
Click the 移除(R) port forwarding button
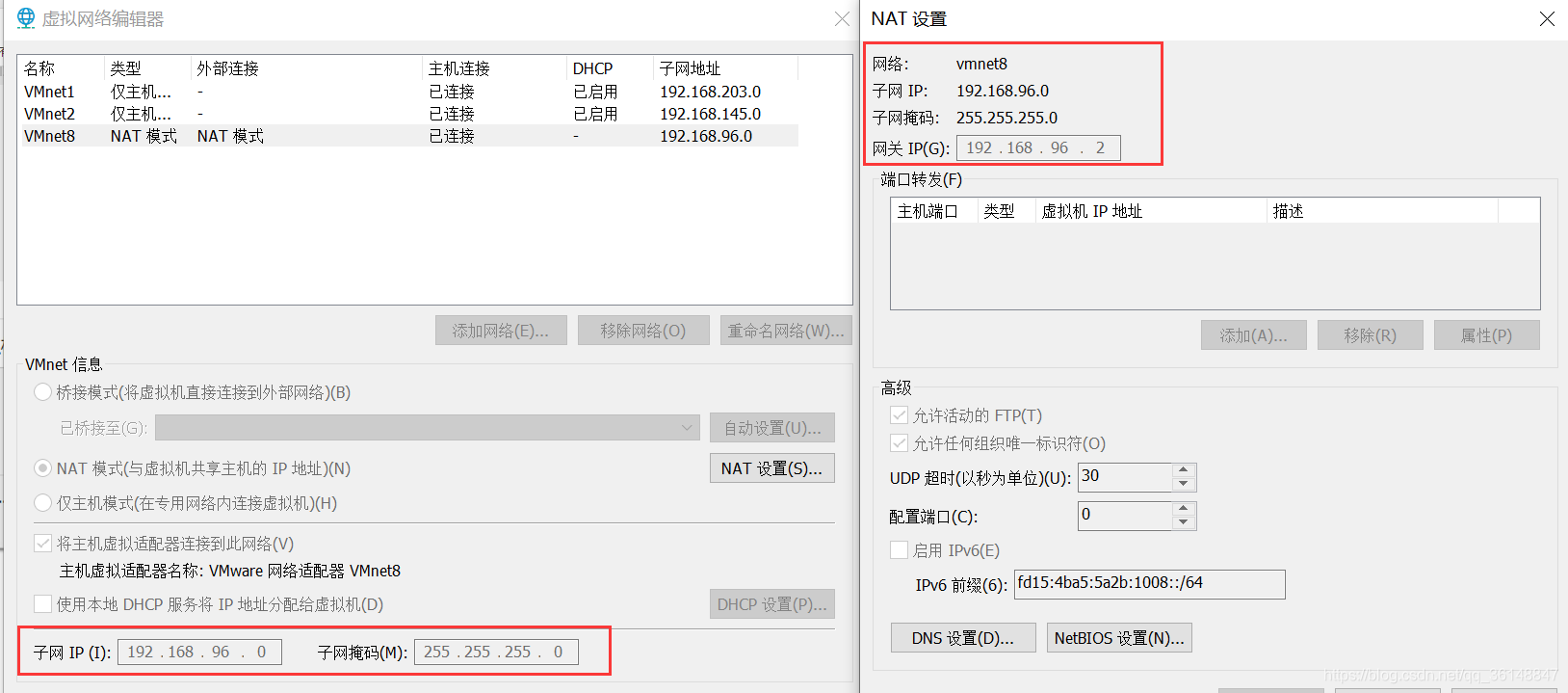pos(1371,335)
